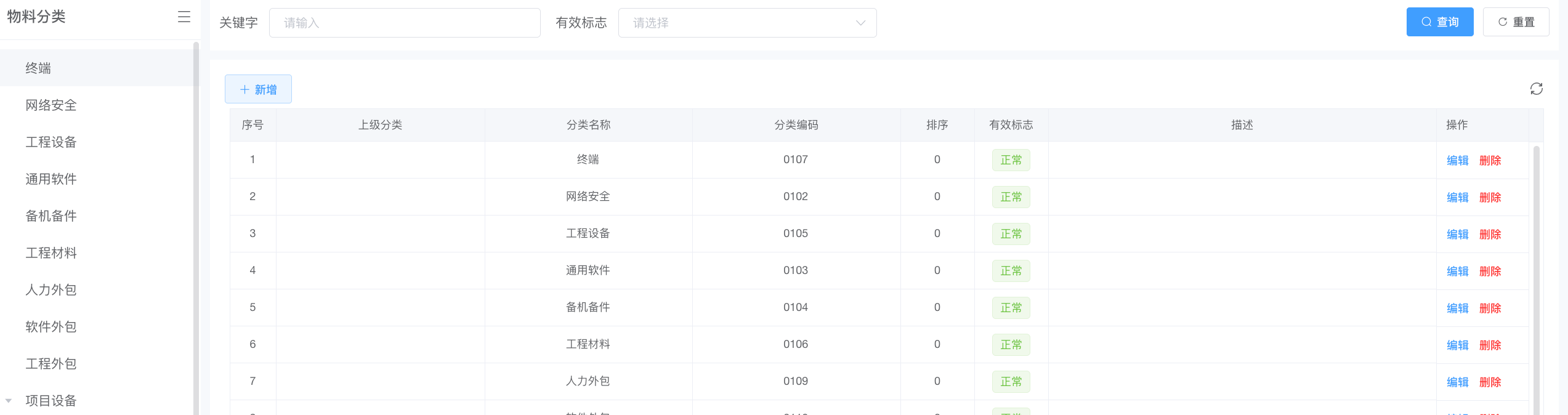Expand the 项目设备 tree node arrow

click(x=9, y=401)
